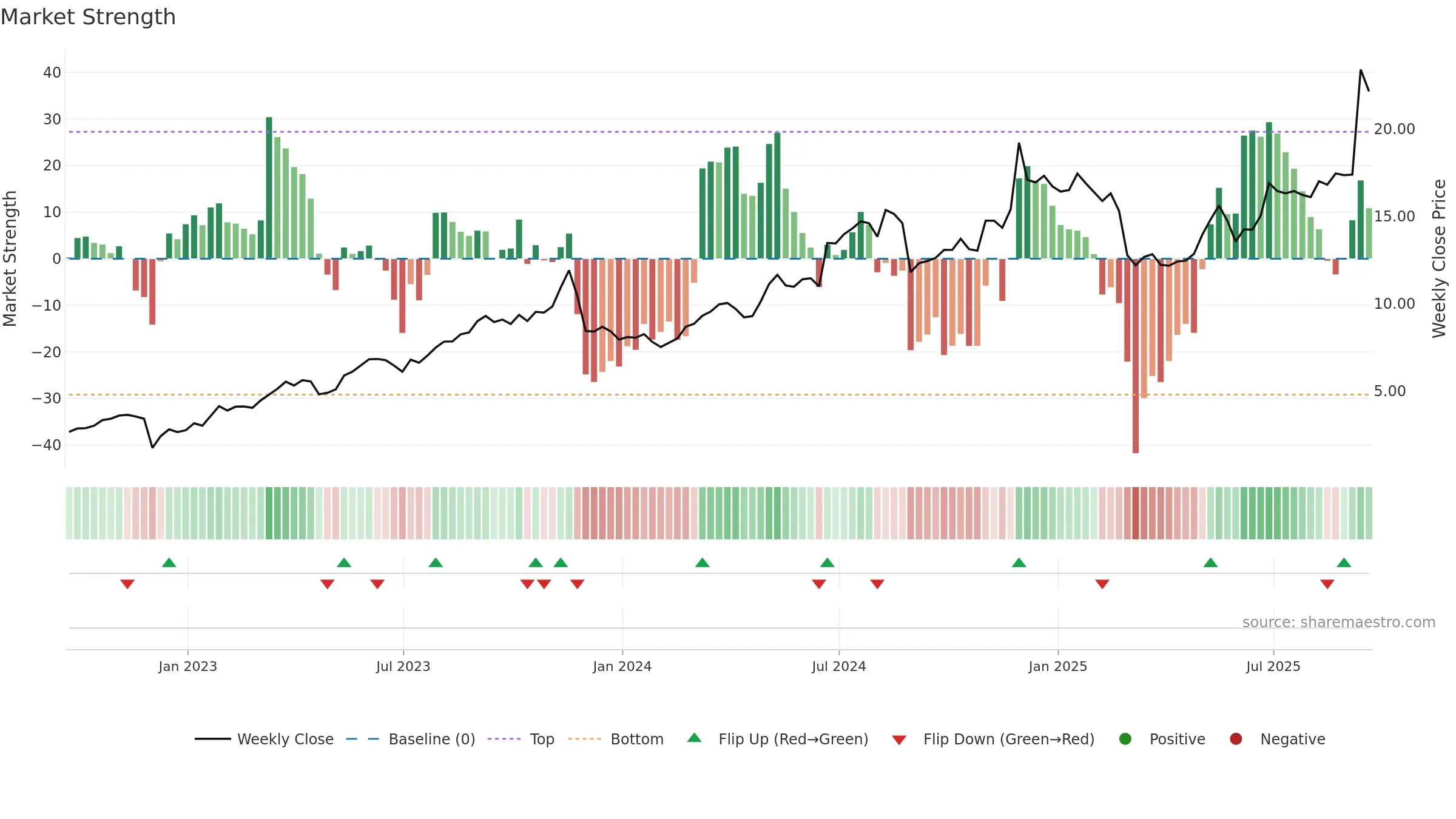Click the deepest red bar below −40
1456x819 pixels.
1136,356
